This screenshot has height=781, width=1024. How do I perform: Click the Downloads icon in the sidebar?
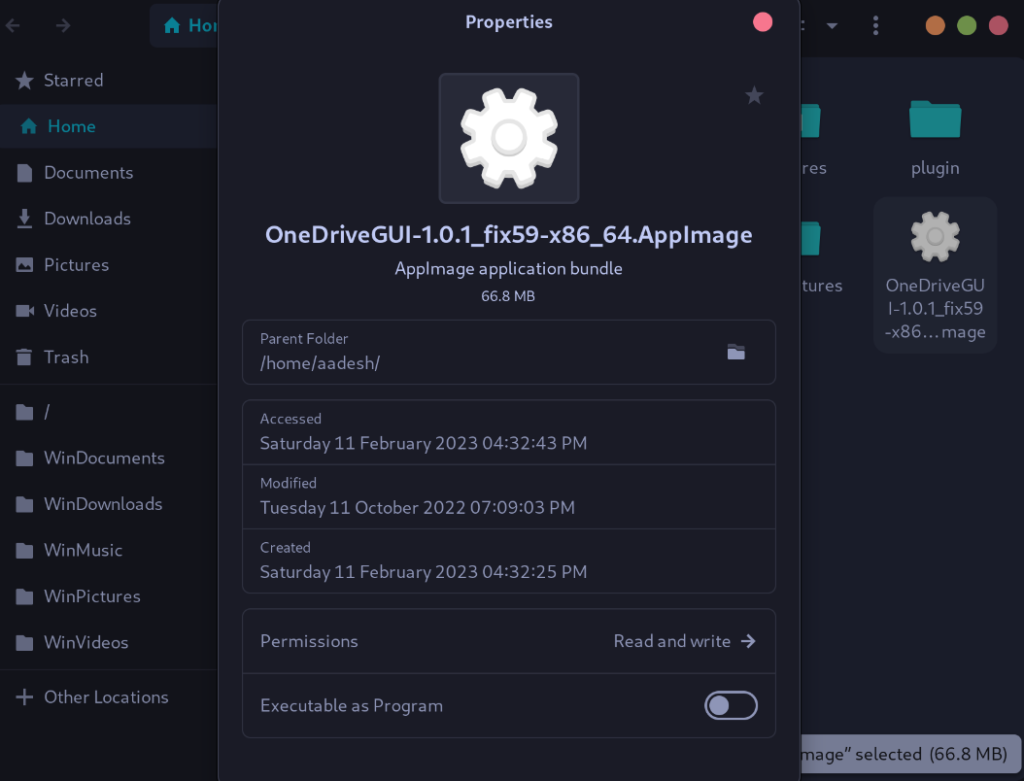[22, 218]
